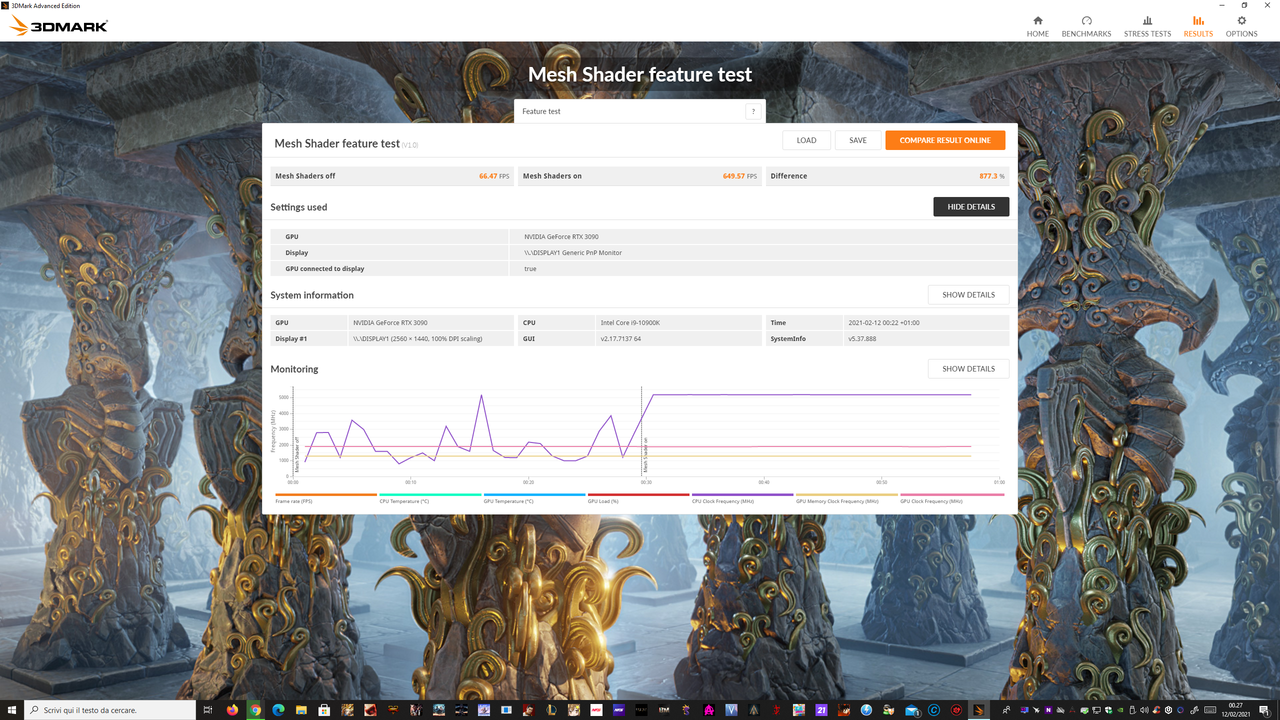Save the Mesh Shader test result
The image size is (1280, 720).
point(857,140)
